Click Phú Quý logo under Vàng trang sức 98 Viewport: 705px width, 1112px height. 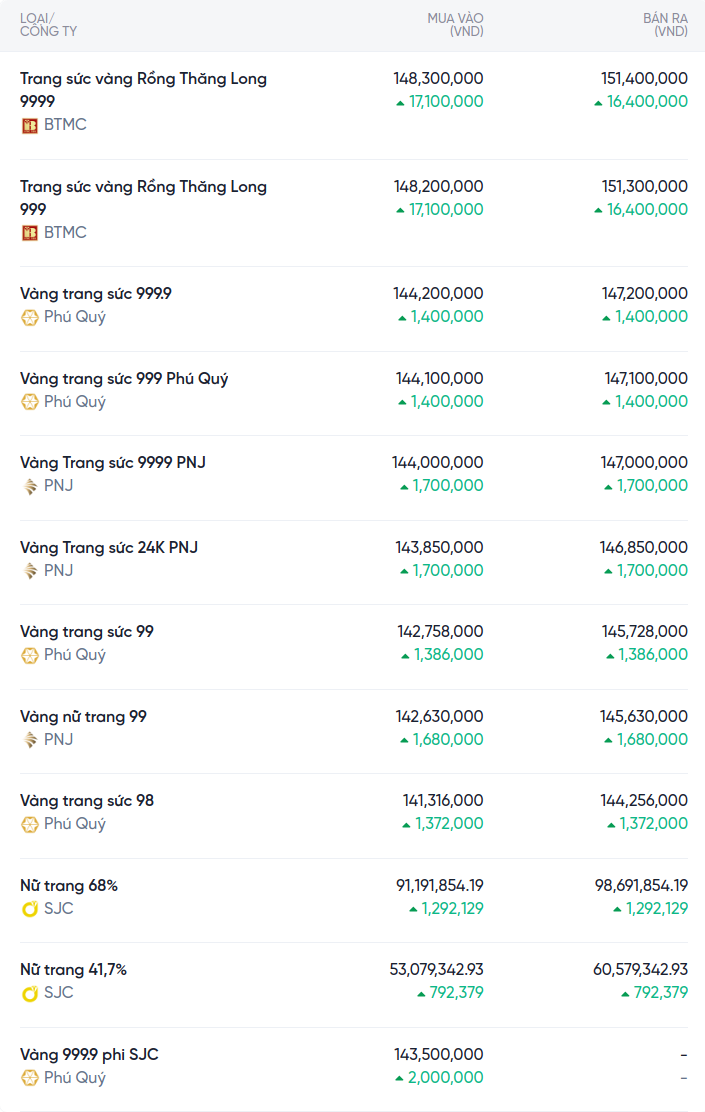[30, 824]
